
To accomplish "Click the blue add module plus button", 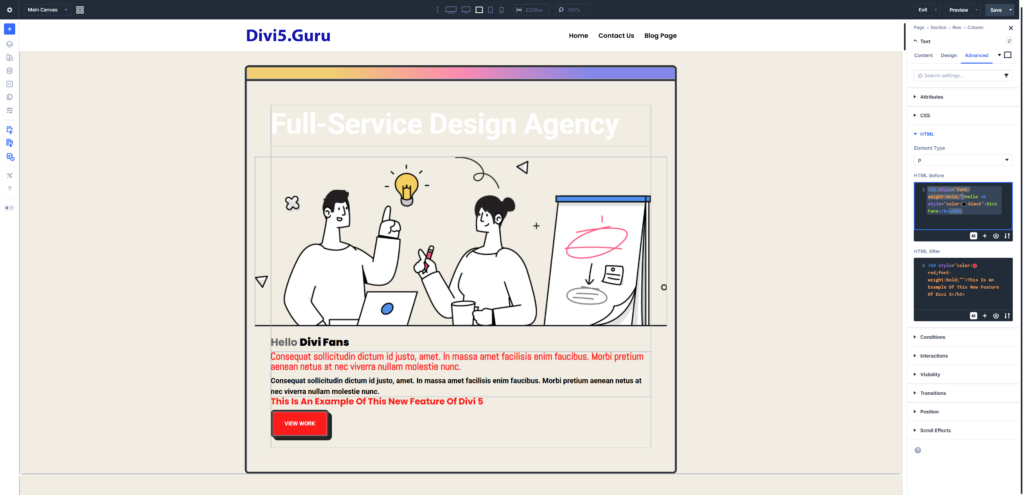I will 9,29.
